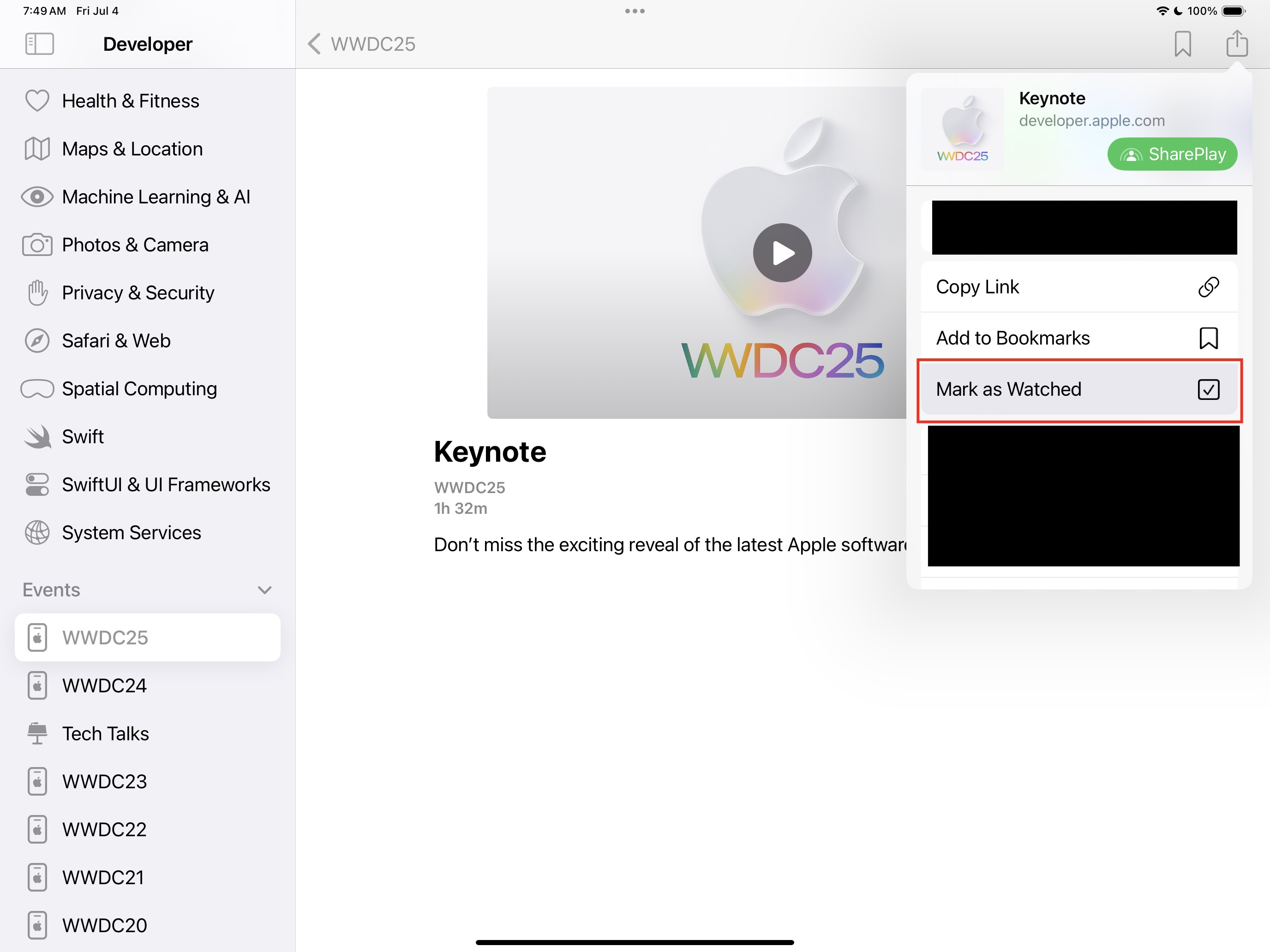1270x952 pixels.
Task: Click the map icon for Maps & Location
Action: 37,149
